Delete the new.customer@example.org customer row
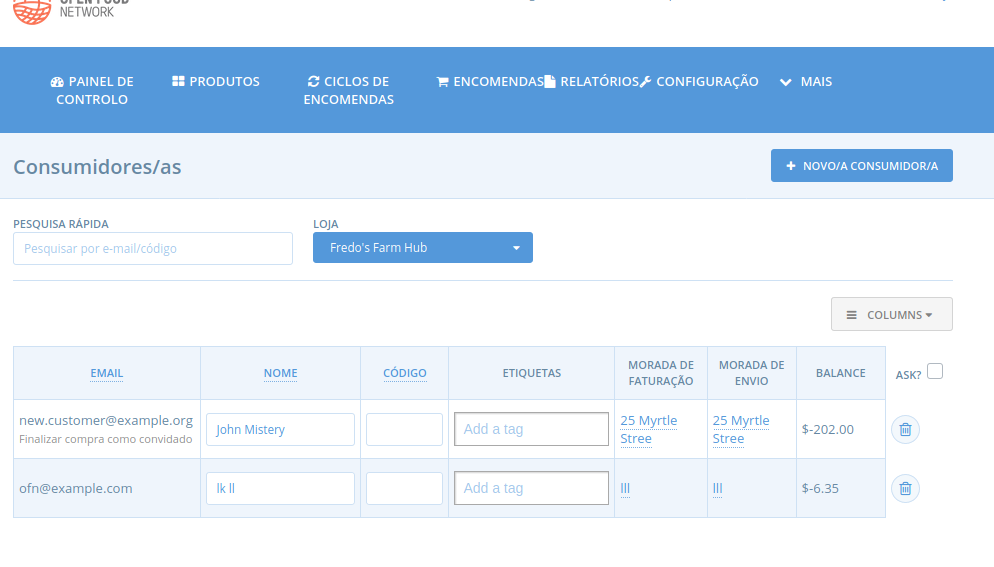This screenshot has height=567, width=994. tap(905, 429)
